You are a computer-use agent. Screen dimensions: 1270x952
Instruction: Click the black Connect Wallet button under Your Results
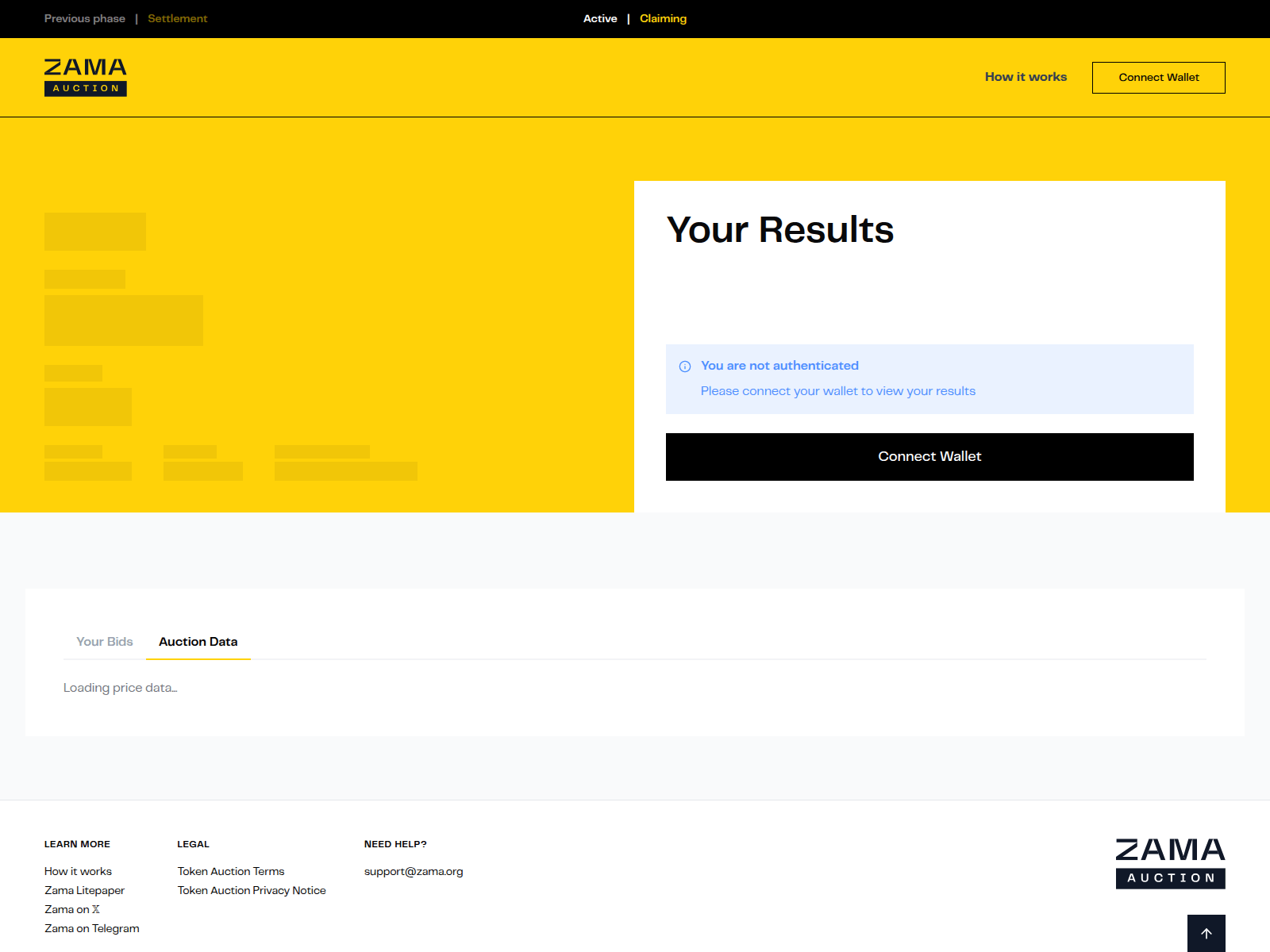[x=929, y=456]
